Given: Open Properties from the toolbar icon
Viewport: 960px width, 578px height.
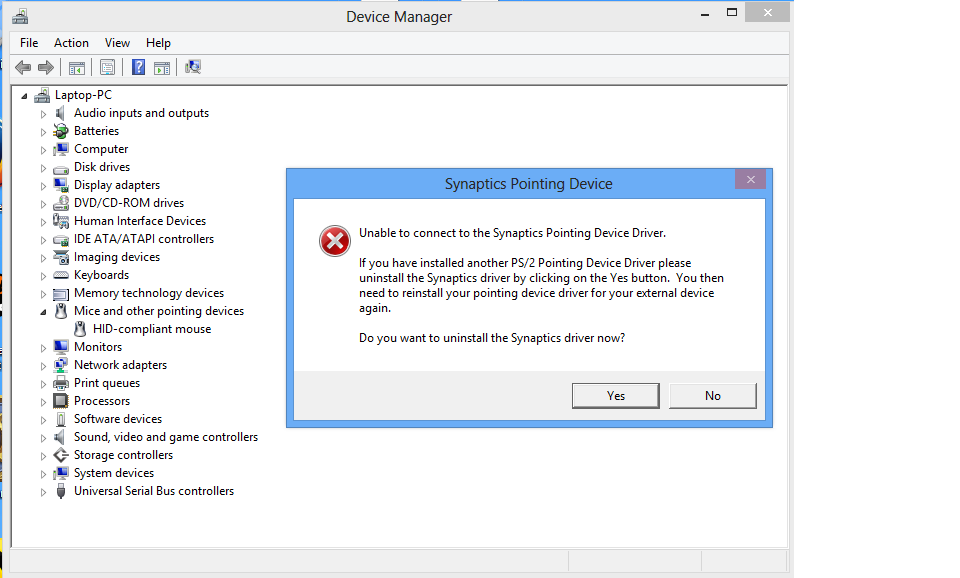Looking at the screenshot, I should 107,67.
